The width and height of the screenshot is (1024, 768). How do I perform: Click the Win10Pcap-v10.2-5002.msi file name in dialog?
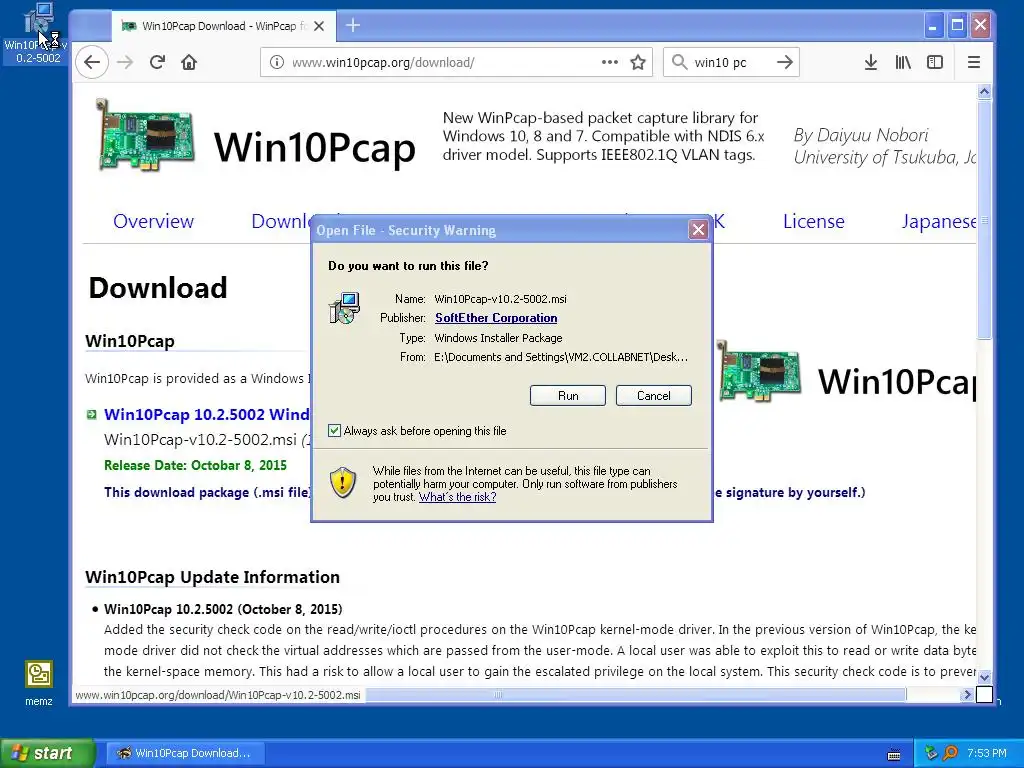click(x=500, y=299)
